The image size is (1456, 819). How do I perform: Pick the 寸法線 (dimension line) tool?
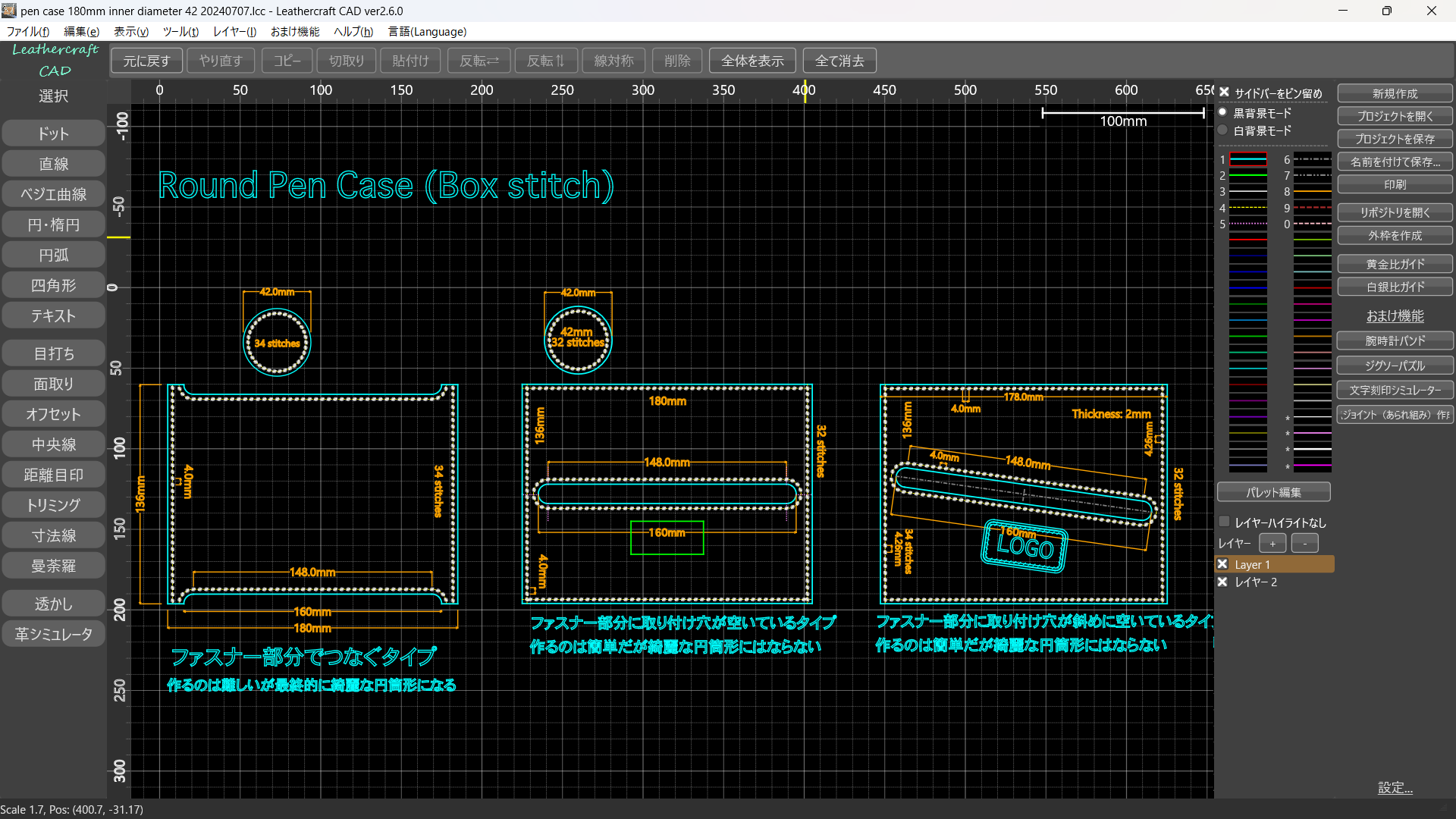tap(53, 535)
